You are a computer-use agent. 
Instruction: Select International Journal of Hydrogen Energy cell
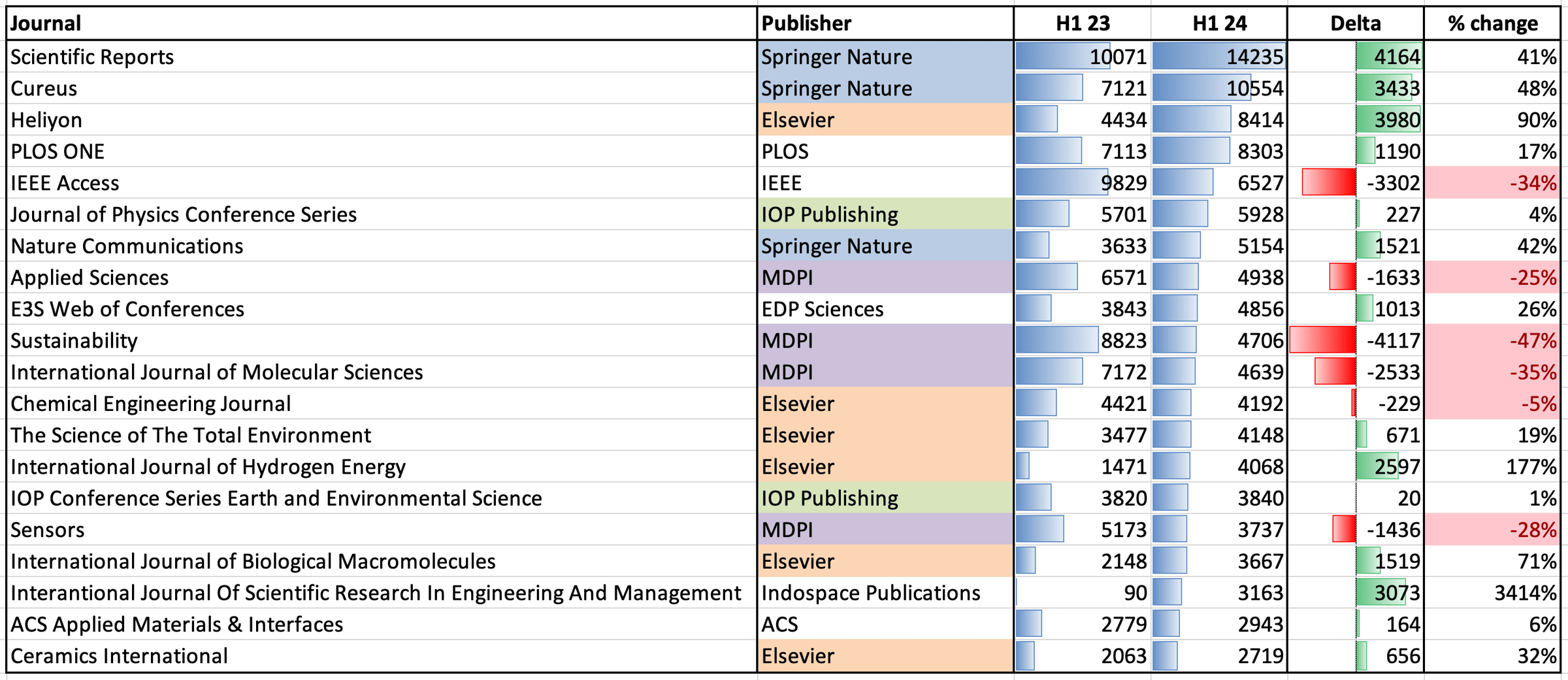tap(382, 466)
